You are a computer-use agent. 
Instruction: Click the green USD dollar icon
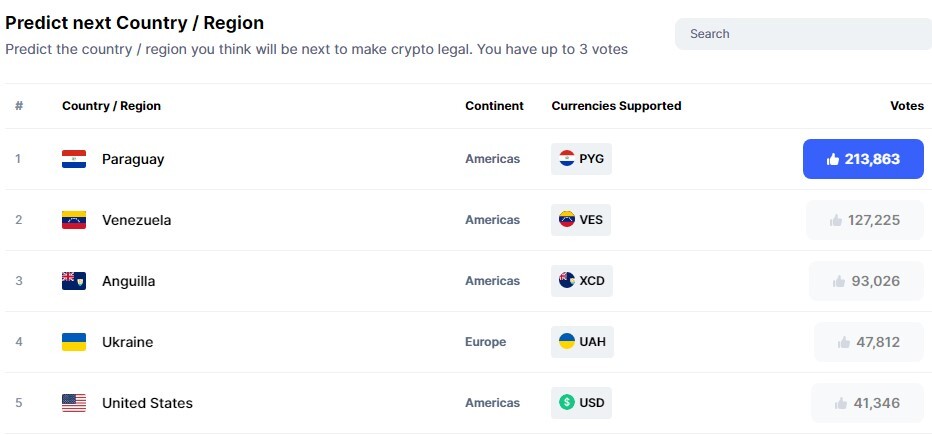567,402
